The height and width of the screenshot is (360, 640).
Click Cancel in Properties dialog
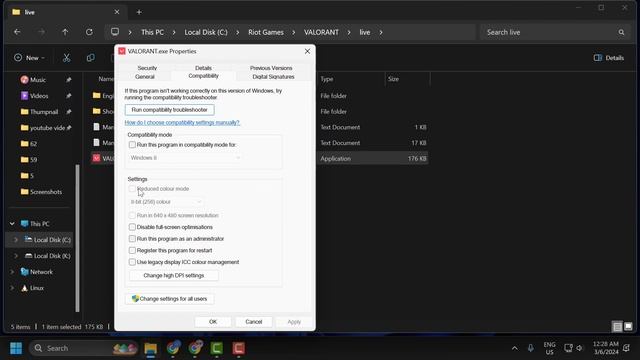tap(253, 322)
